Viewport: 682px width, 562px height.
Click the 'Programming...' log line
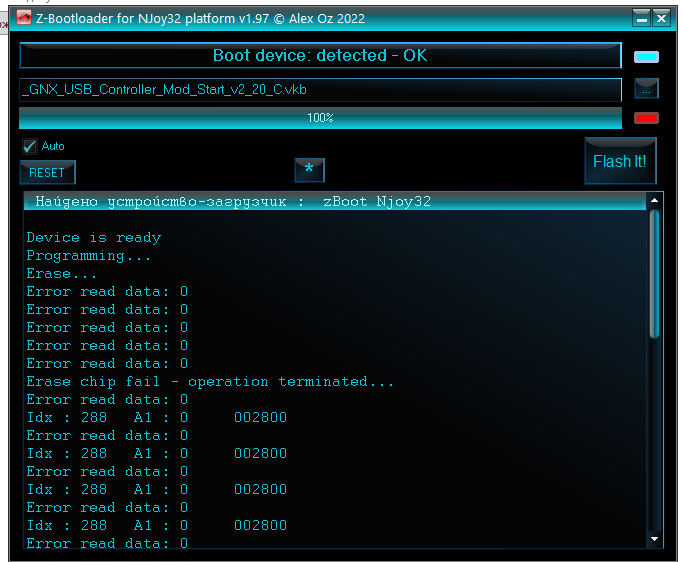tap(89, 256)
